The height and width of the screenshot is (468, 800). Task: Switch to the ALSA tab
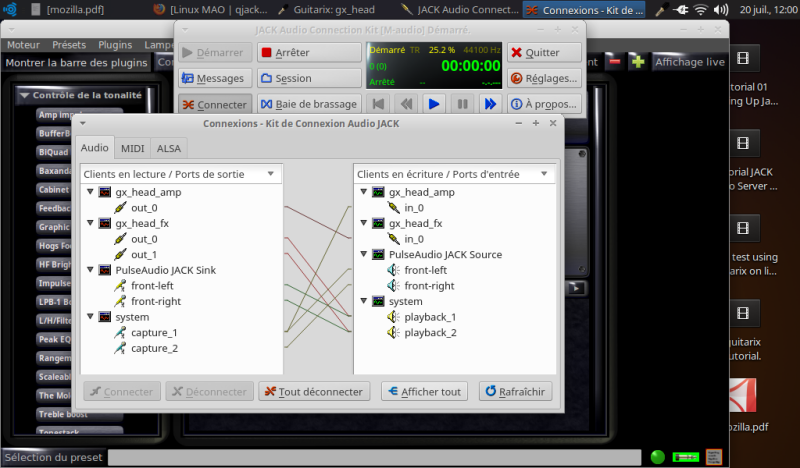(x=169, y=149)
